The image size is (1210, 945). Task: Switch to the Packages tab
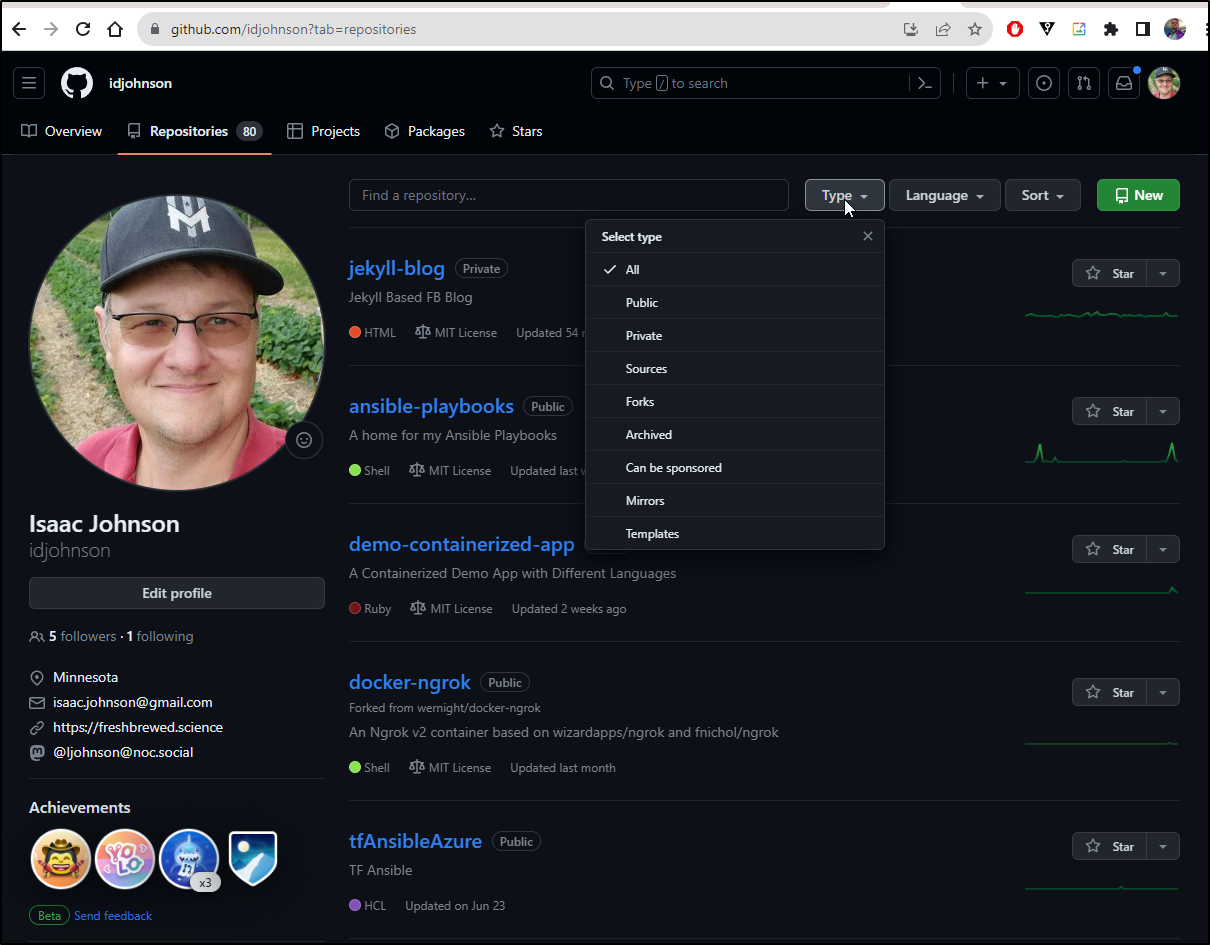[425, 131]
